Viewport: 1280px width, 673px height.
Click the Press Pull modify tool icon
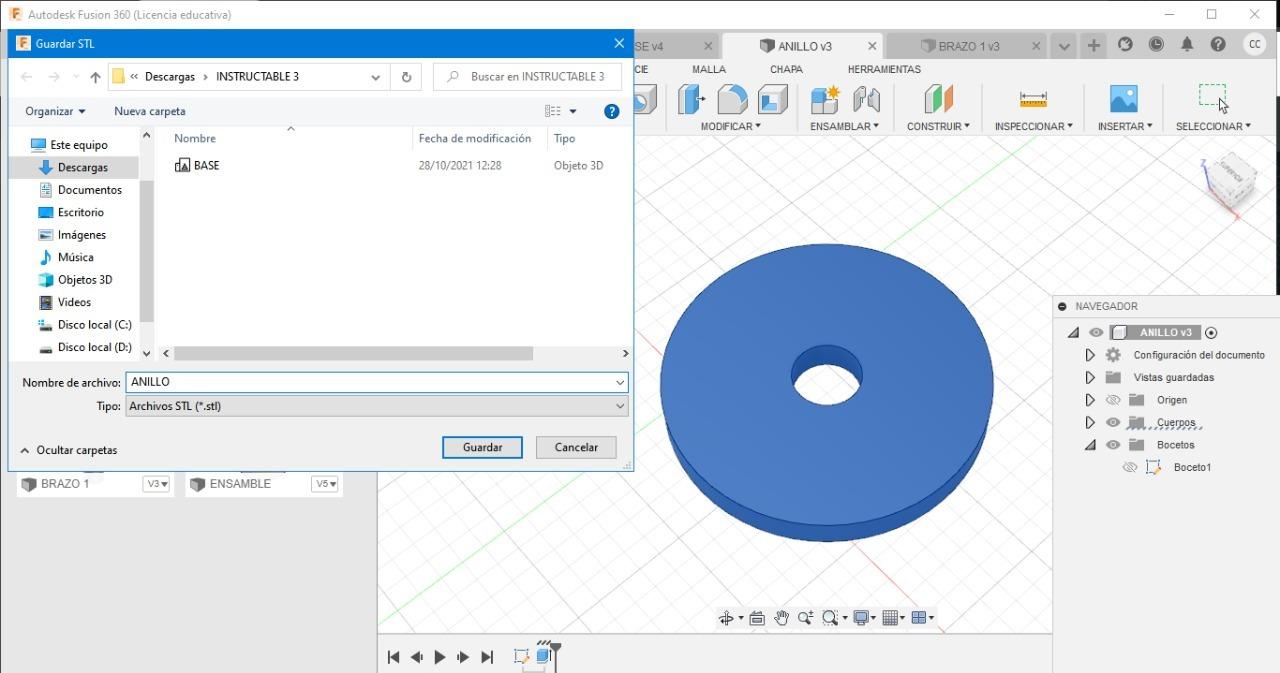(691, 99)
